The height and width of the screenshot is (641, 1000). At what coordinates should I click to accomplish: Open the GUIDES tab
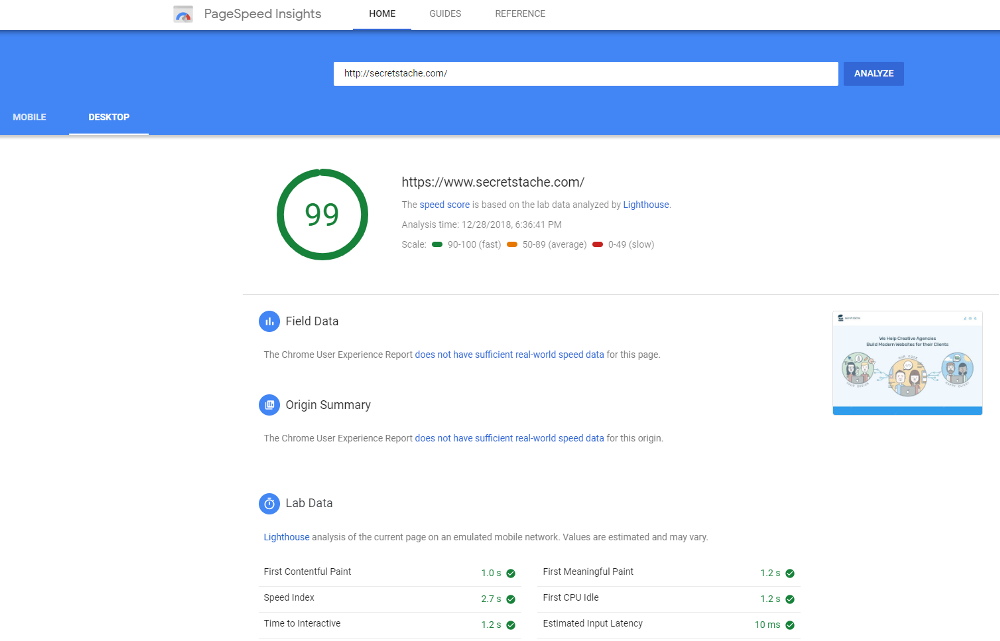[445, 14]
